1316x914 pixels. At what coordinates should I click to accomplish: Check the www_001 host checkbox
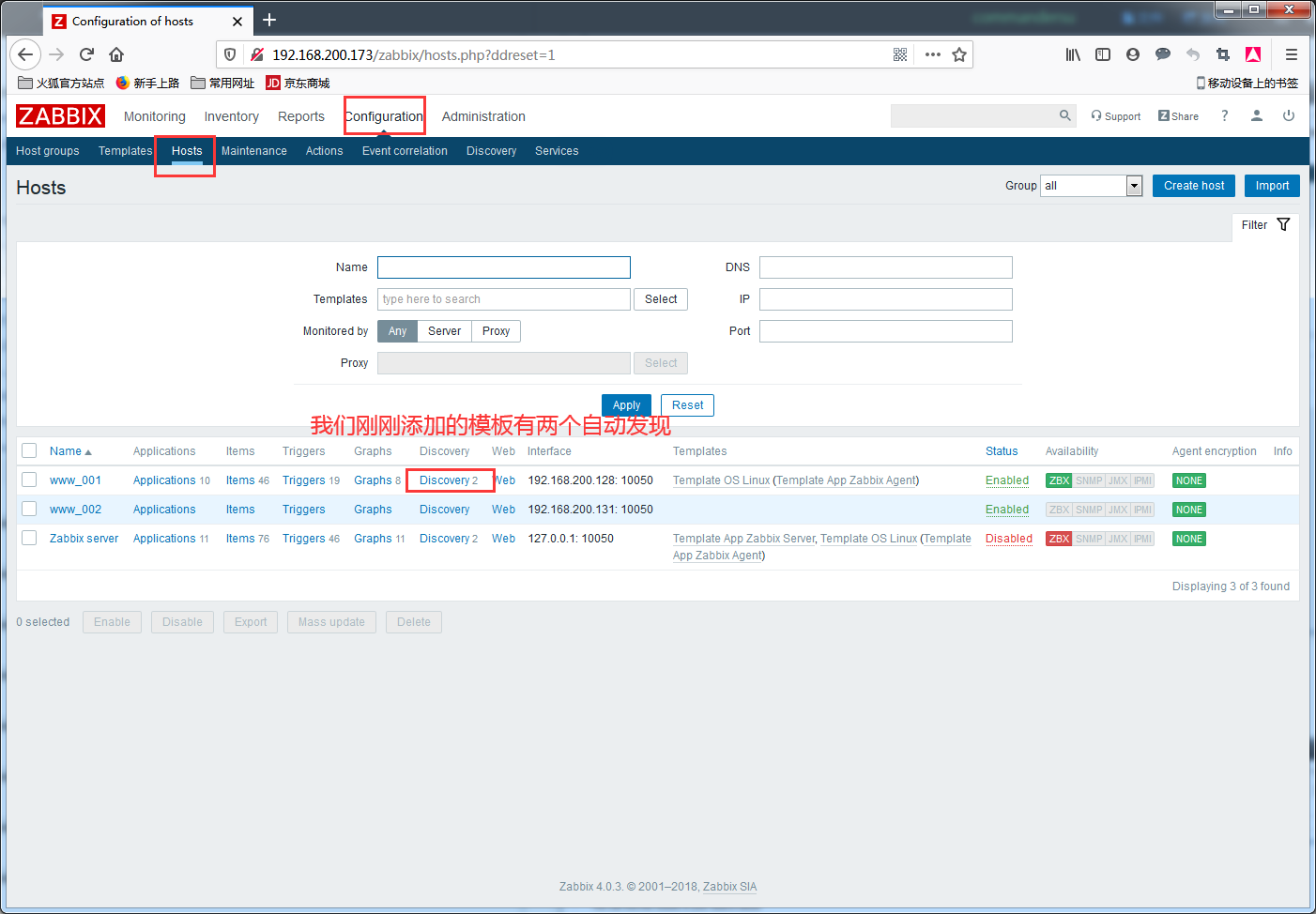[x=29, y=480]
